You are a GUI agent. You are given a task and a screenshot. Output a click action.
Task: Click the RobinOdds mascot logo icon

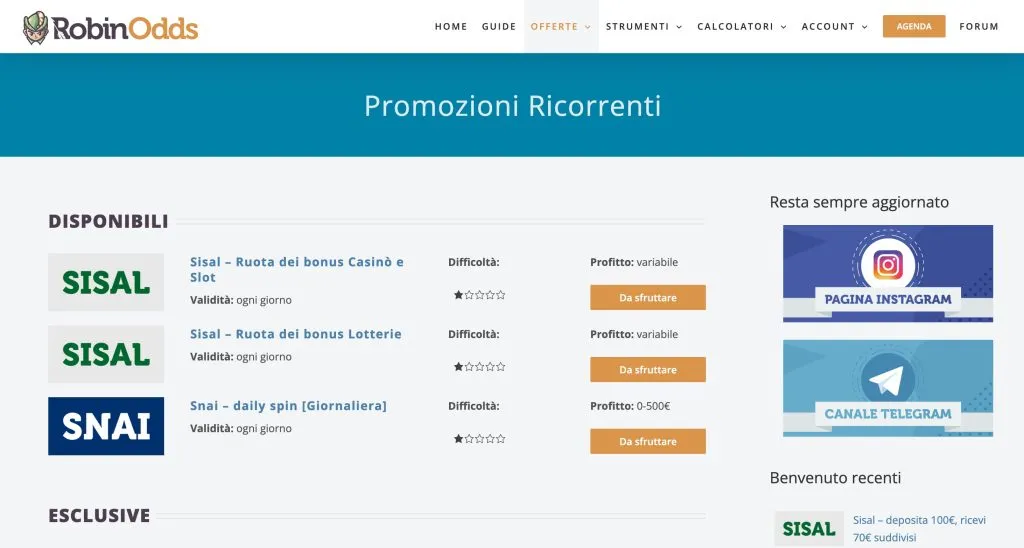coord(36,27)
